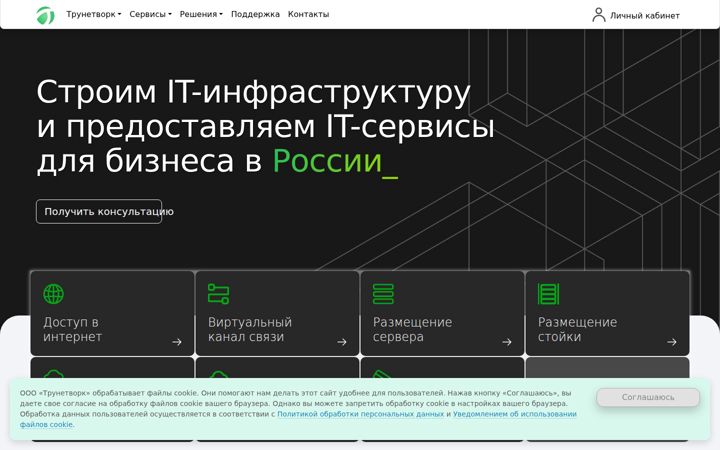720x450 pixels.
Task: Accept cookies with Соглашаюсь button
Action: tap(648, 397)
